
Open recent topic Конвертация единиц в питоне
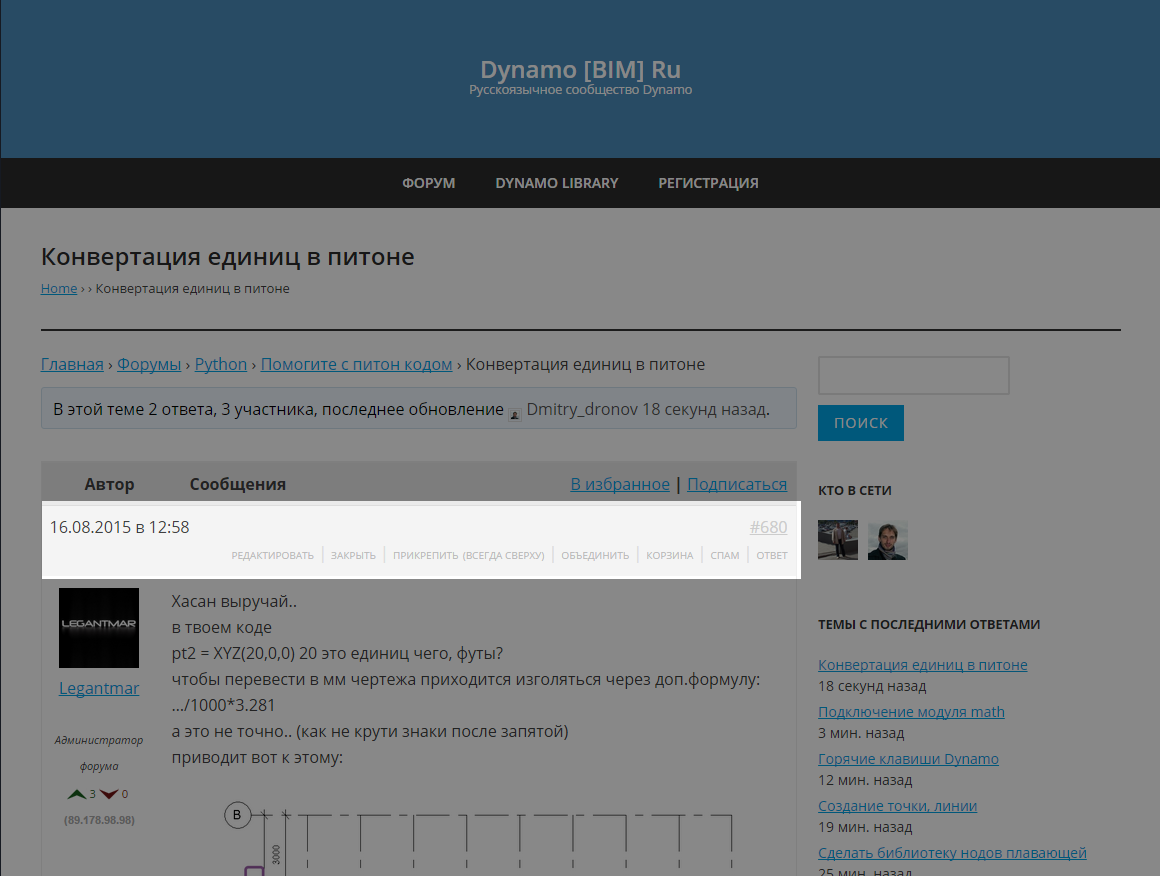click(923, 664)
